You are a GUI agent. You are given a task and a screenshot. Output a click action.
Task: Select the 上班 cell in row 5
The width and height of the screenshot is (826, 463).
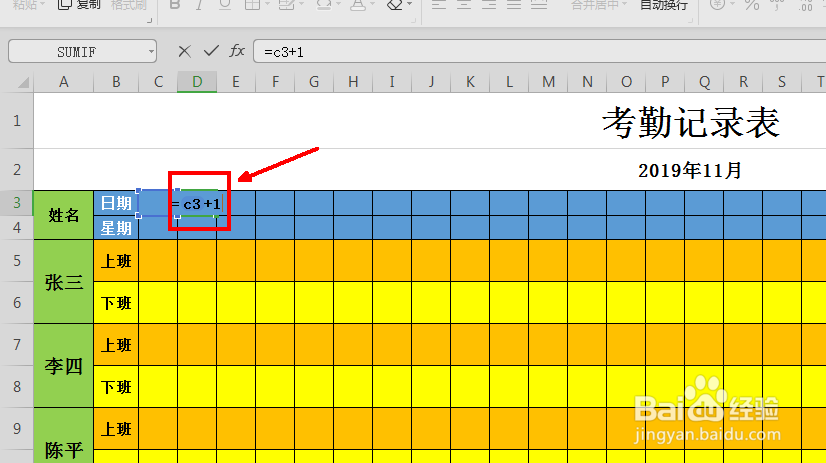click(x=116, y=261)
